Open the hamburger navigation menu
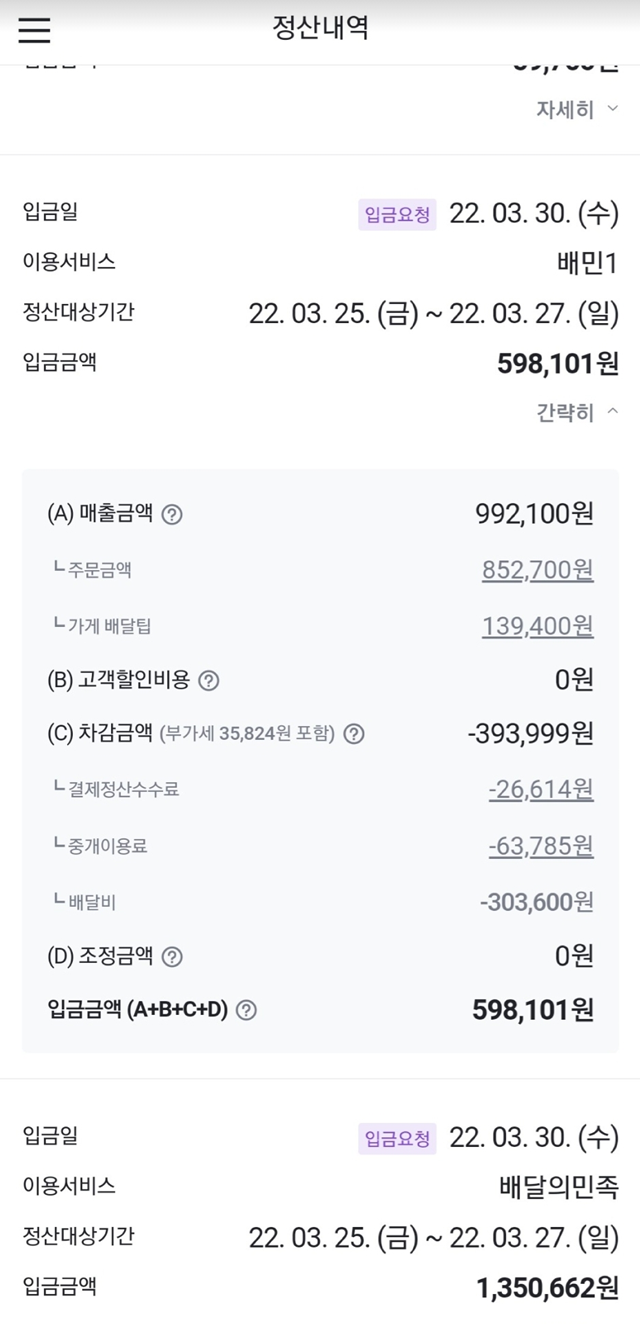This screenshot has height=1324, width=640. point(34,30)
